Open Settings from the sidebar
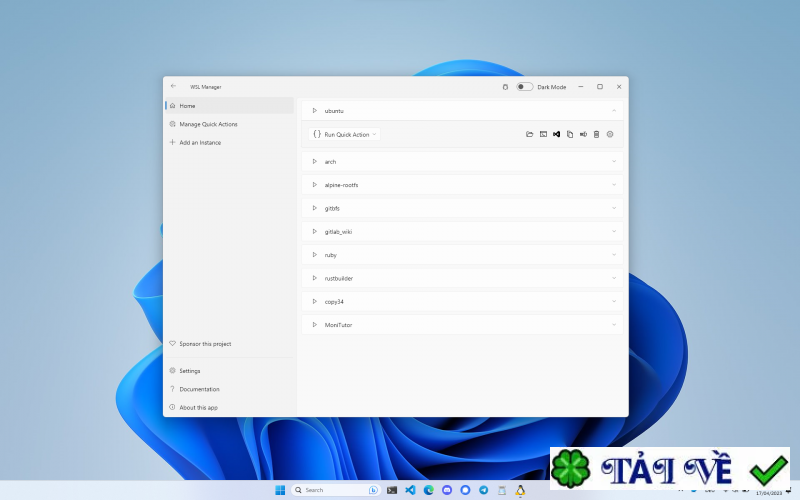This screenshot has width=800, height=500. point(230,371)
